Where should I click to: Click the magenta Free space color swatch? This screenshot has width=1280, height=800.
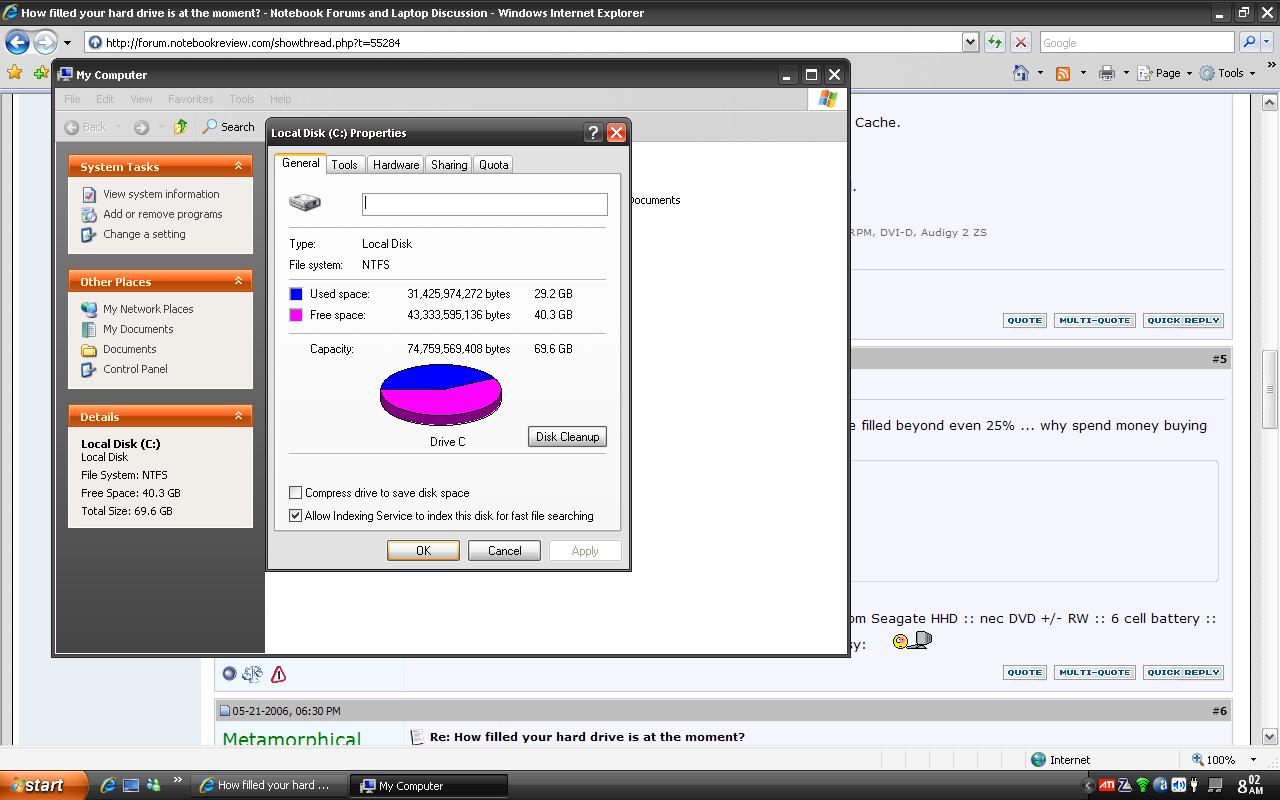296,315
